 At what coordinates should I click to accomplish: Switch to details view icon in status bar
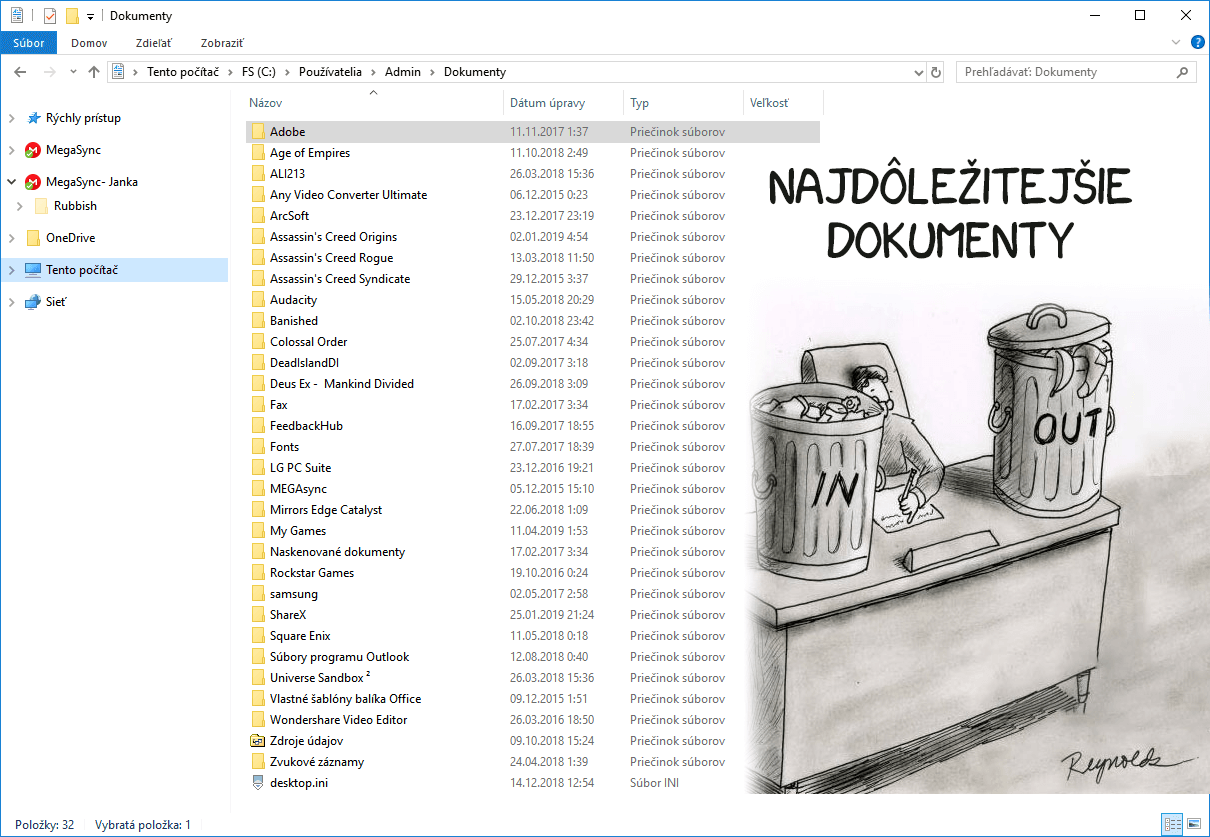point(1172,825)
